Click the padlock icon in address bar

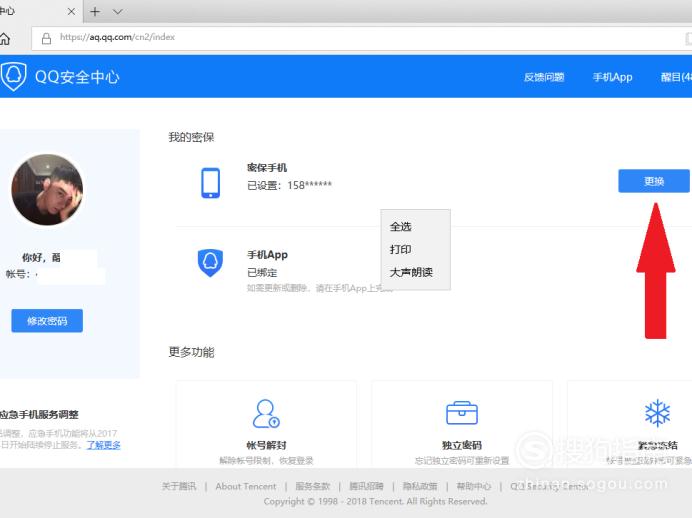click(46, 39)
